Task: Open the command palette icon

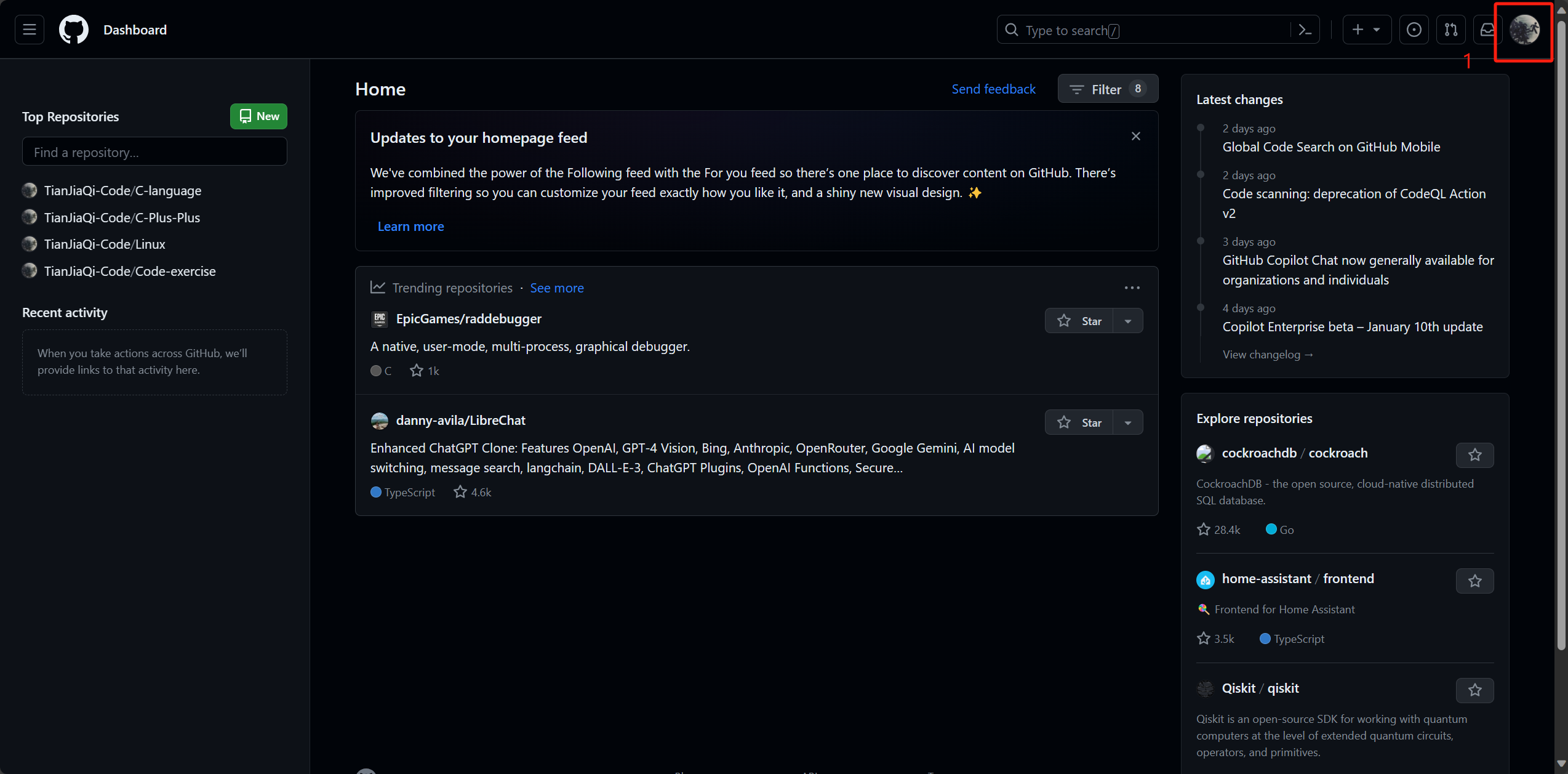Action: point(1305,30)
